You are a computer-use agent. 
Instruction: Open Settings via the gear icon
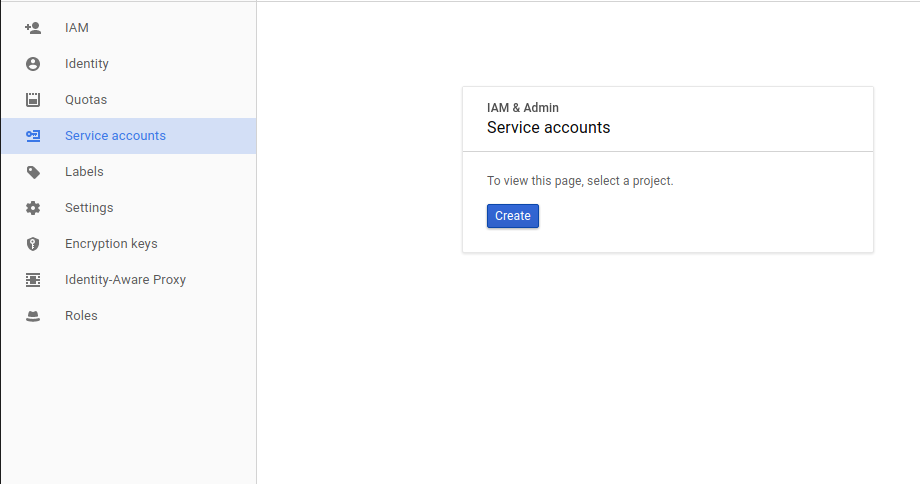click(x=33, y=208)
